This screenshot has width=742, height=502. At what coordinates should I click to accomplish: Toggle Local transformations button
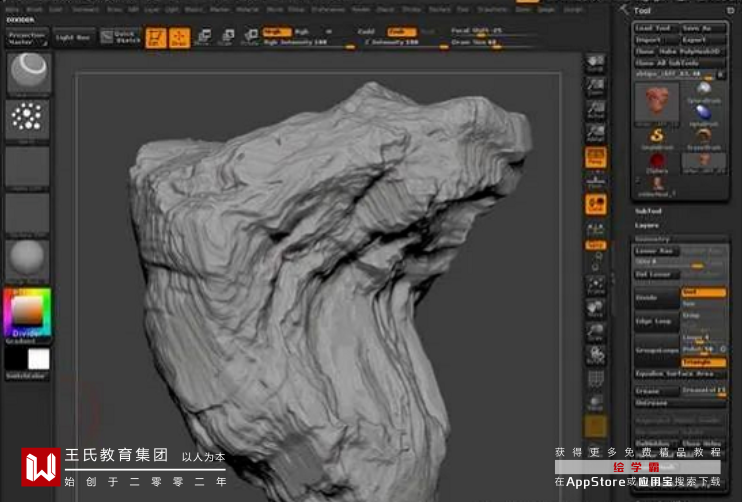coord(595,205)
